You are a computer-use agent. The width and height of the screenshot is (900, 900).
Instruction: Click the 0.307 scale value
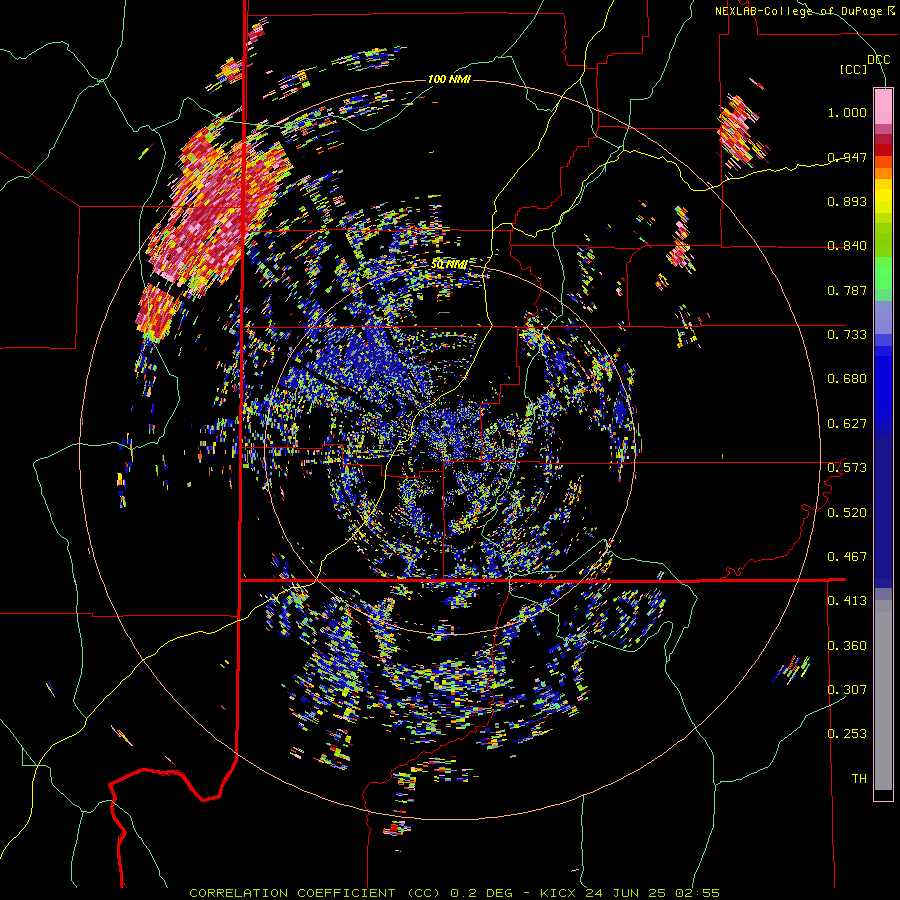coord(847,689)
